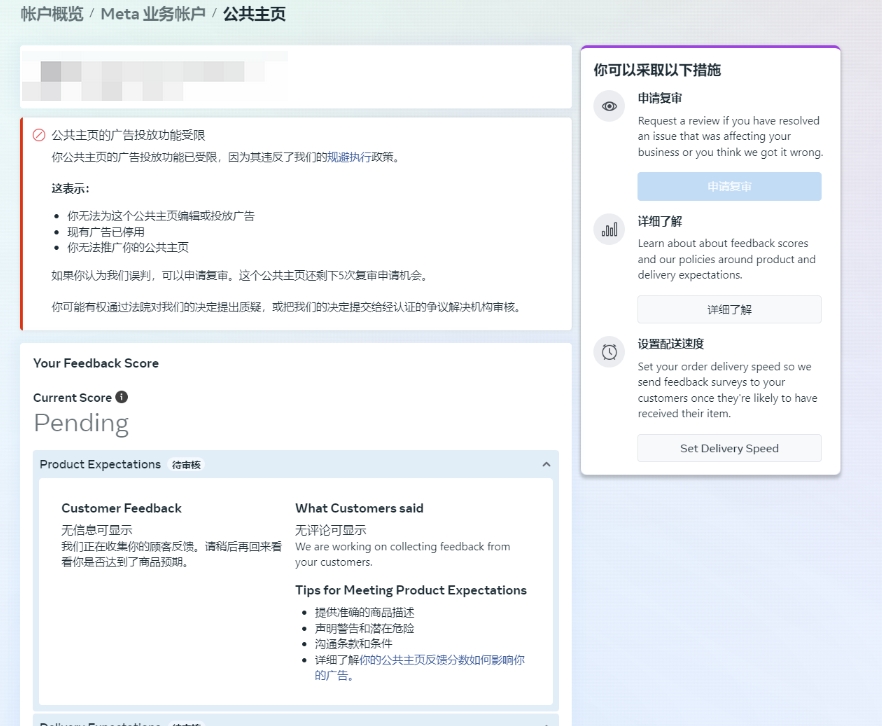Click the tip 提供准确的商品描述
Viewport: 882px width, 726px height.
pyautogui.click(x=364, y=612)
